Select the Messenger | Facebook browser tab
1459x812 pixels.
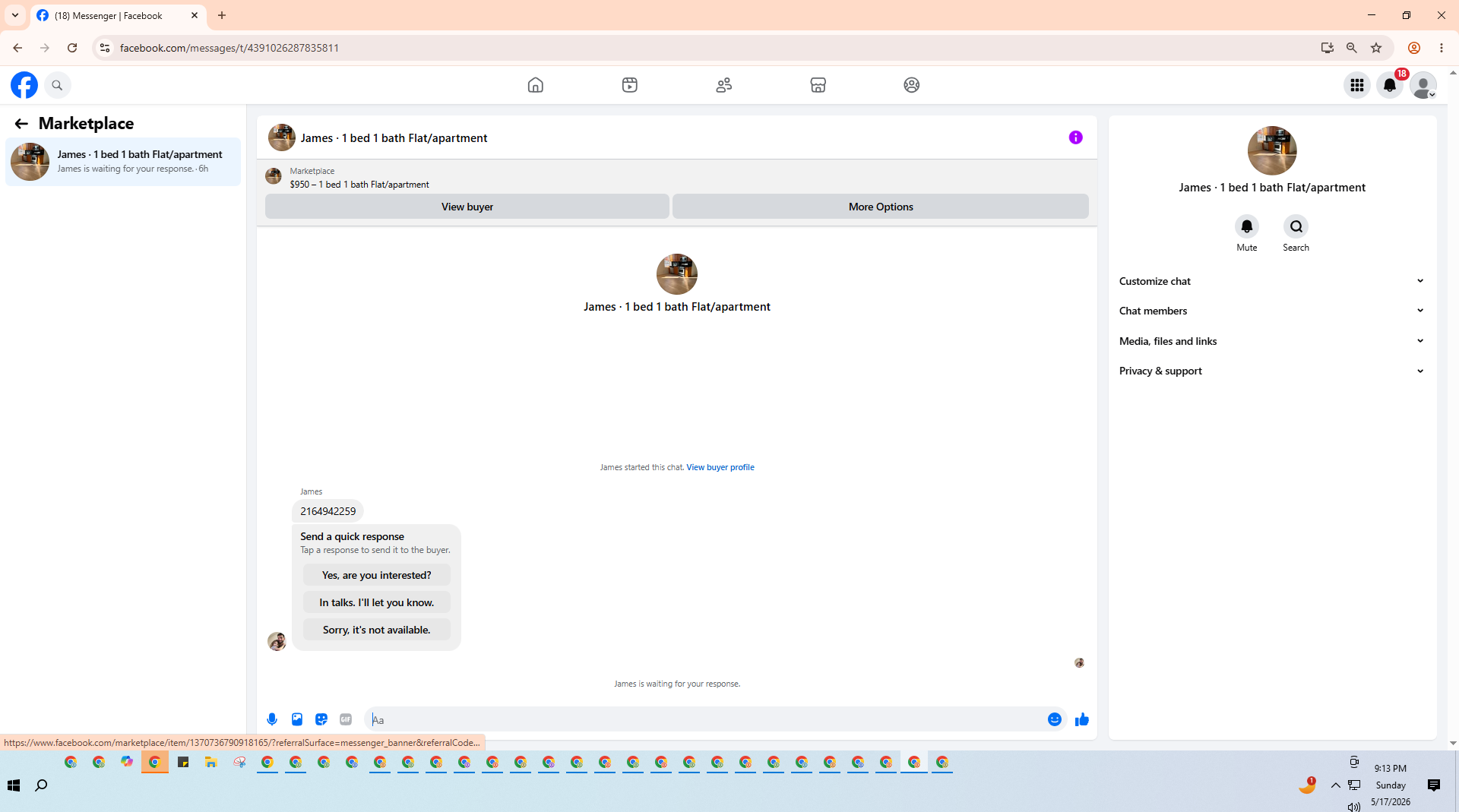(119, 15)
